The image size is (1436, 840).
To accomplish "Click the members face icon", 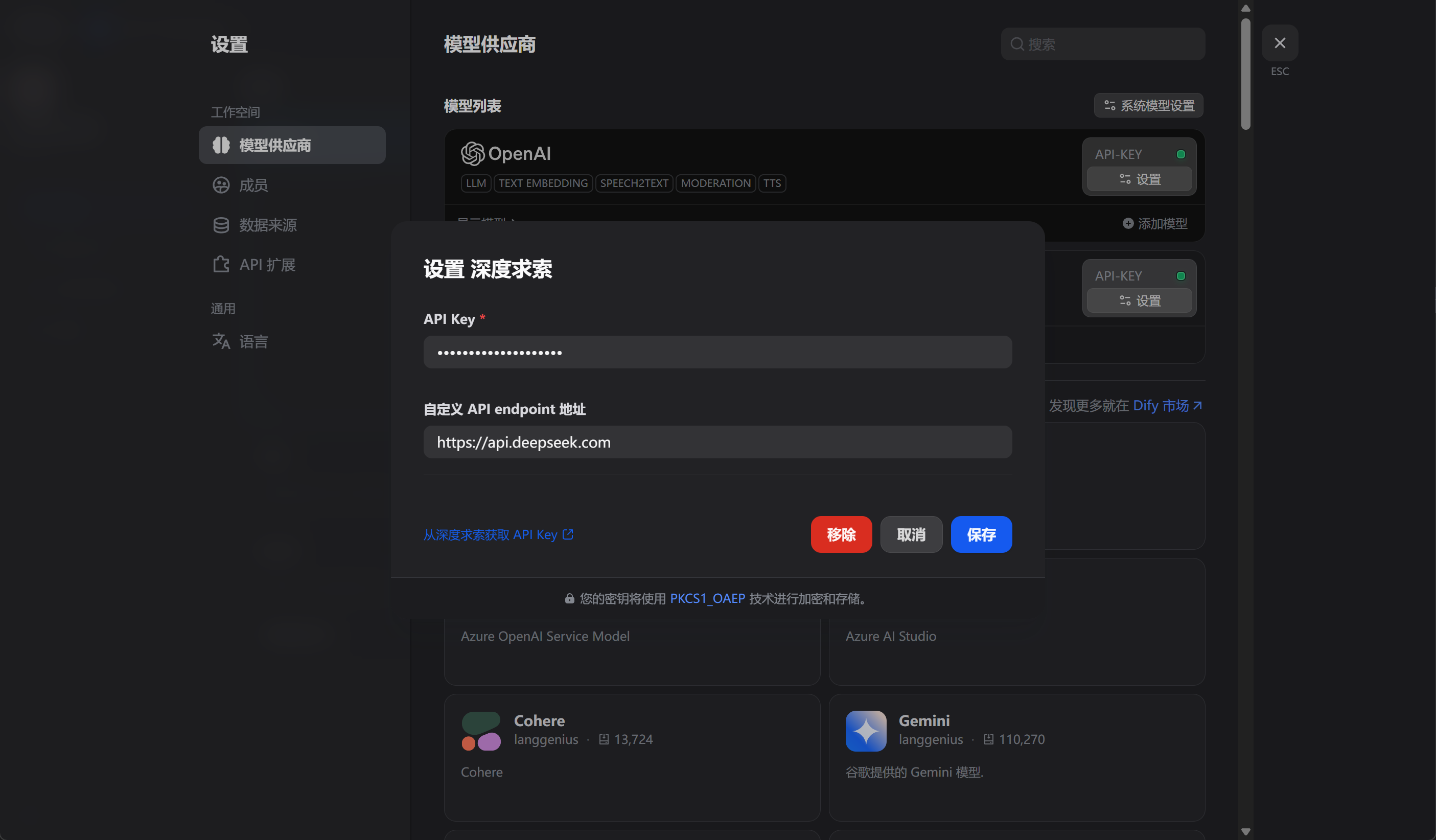I will (x=221, y=185).
